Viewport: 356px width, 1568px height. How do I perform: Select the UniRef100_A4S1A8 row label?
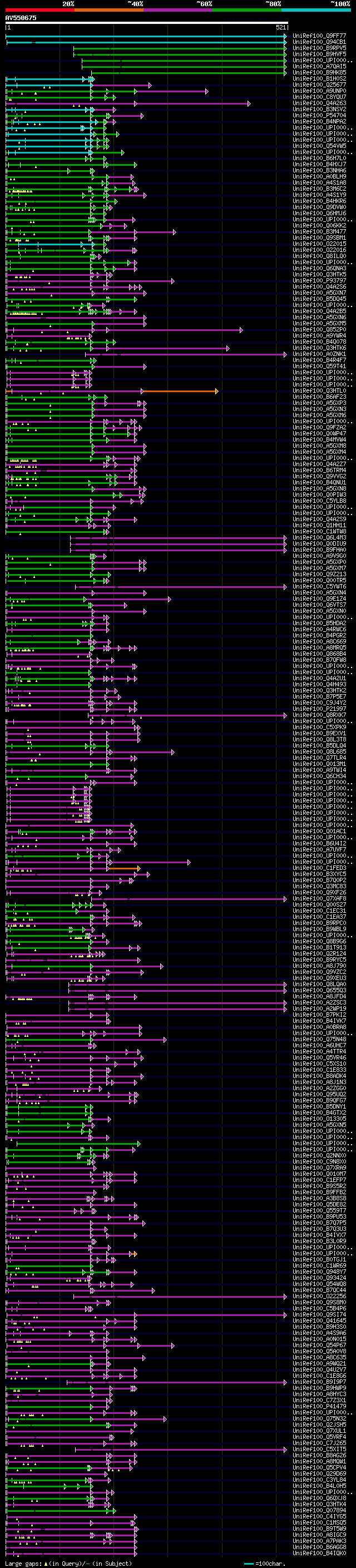click(319, 182)
